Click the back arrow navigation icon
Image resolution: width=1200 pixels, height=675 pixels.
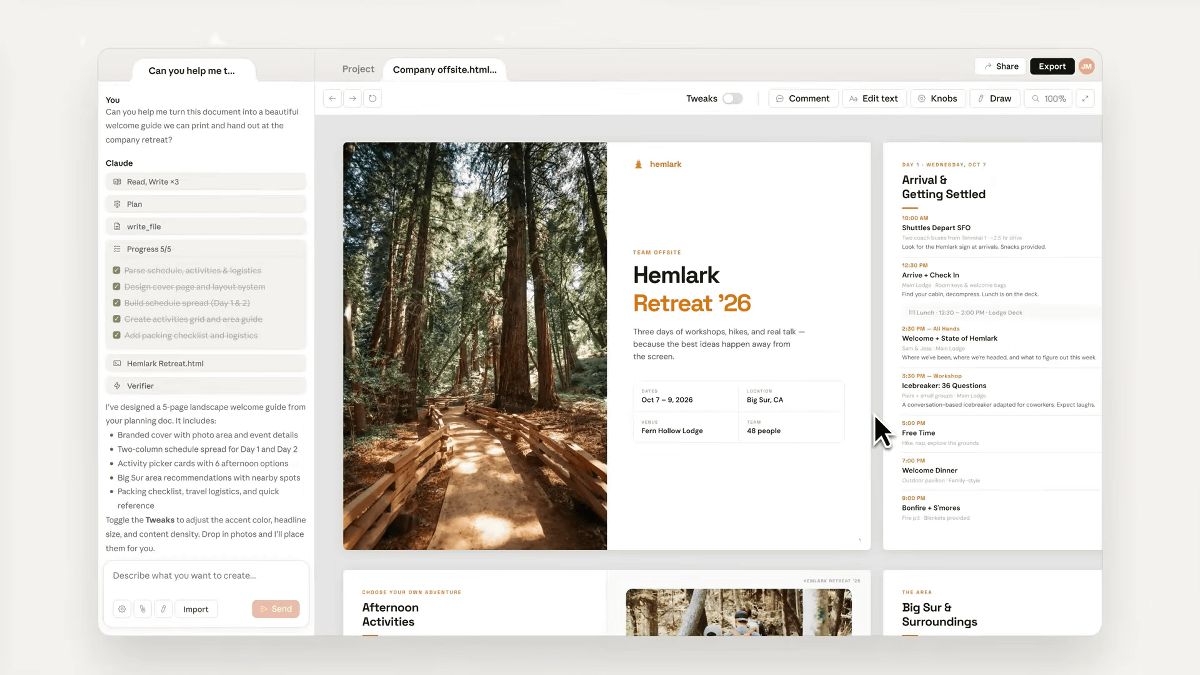(x=333, y=98)
